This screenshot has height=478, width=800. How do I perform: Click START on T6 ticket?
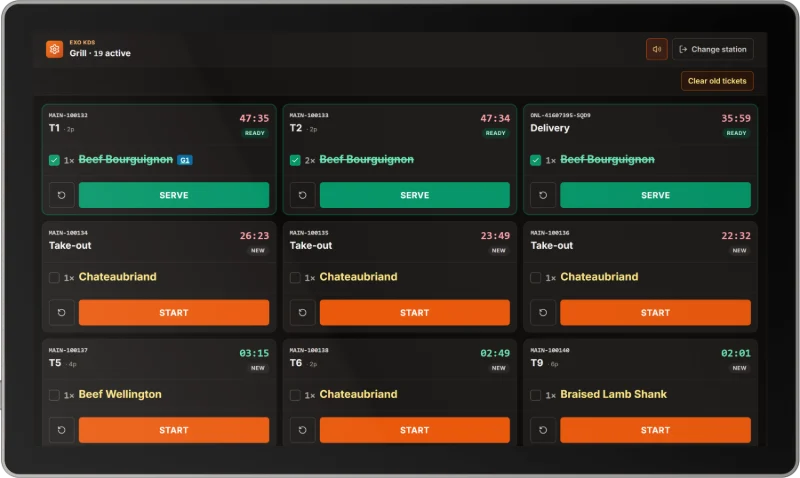(x=415, y=430)
